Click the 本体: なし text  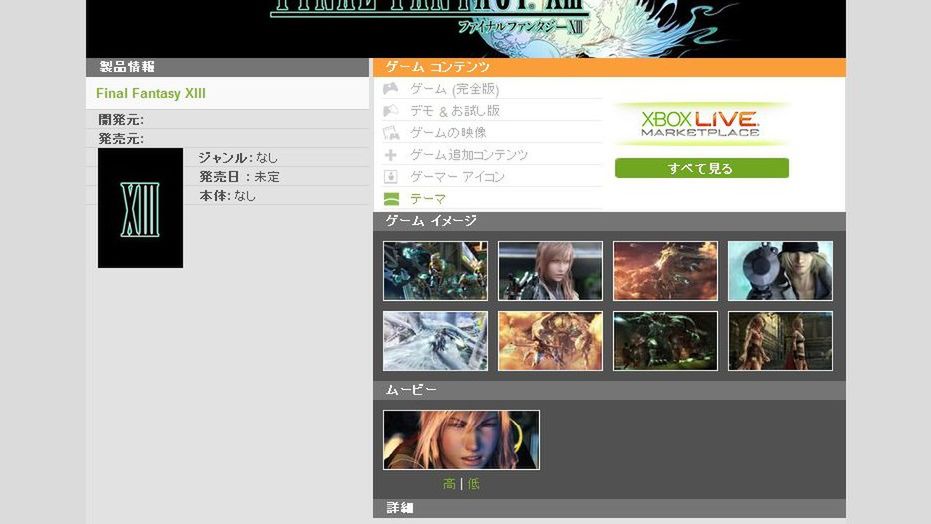227,196
